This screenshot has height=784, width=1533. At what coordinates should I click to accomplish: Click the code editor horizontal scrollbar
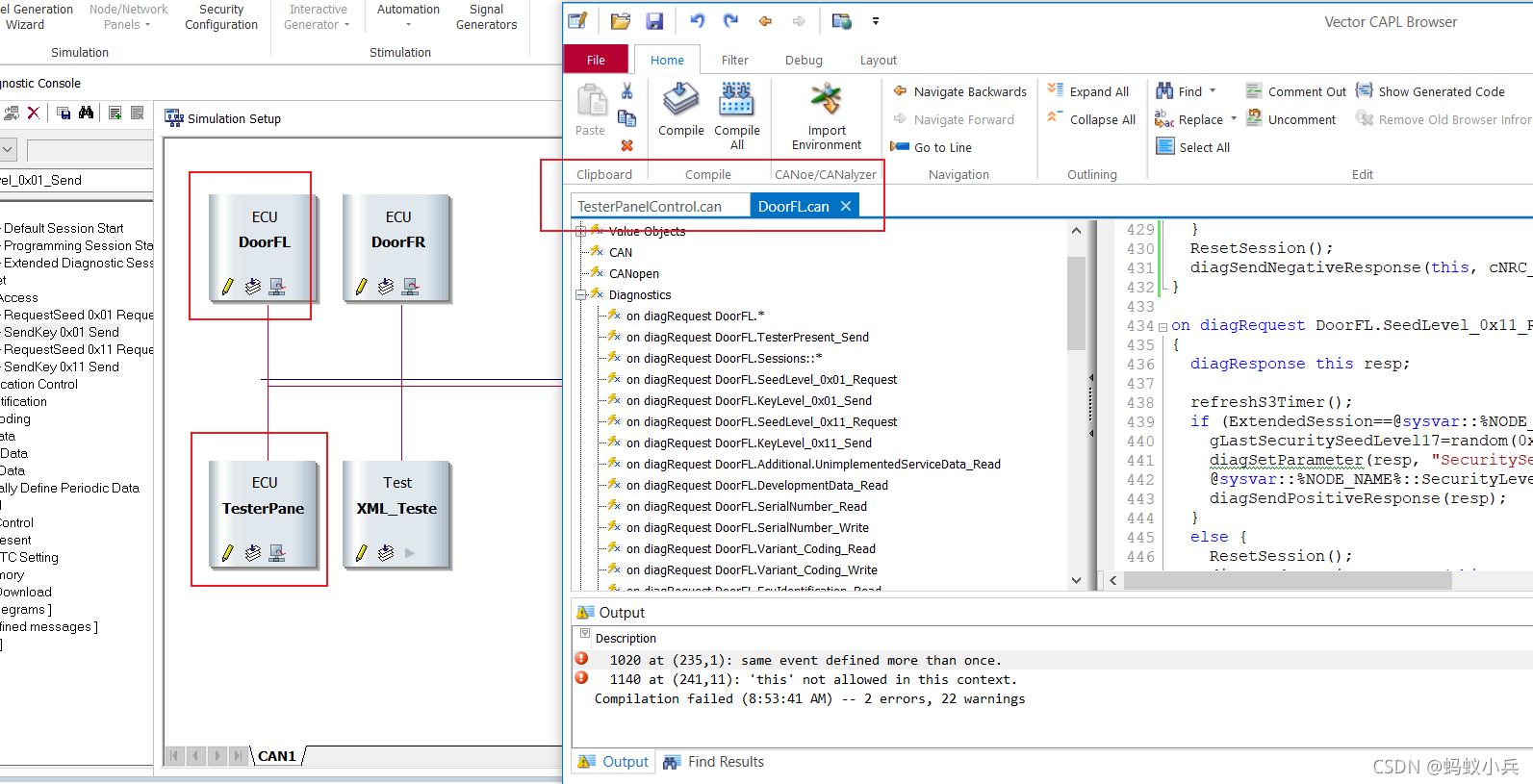click(1287, 580)
